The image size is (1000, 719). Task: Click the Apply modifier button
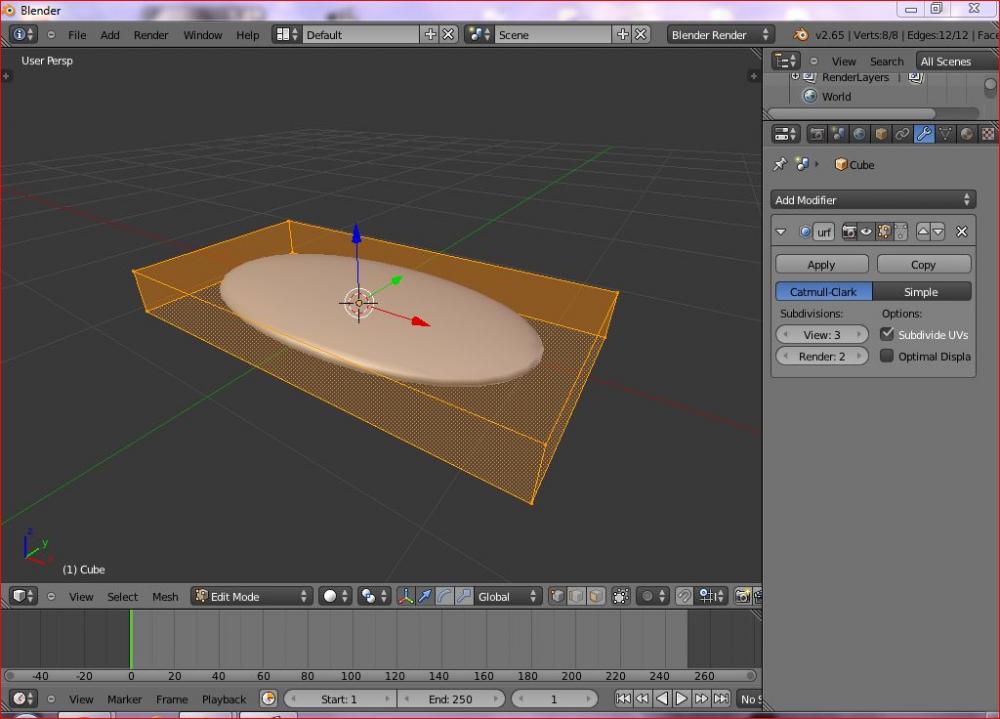click(821, 265)
